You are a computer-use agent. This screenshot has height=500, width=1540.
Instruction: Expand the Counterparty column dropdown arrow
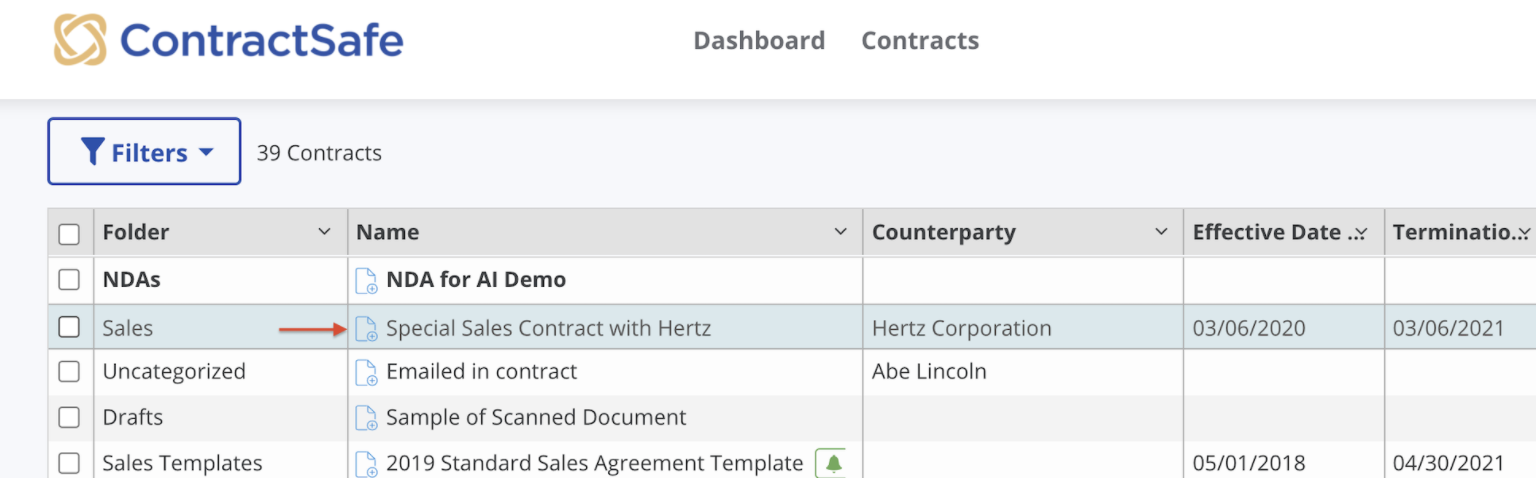[x=1161, y=232]
